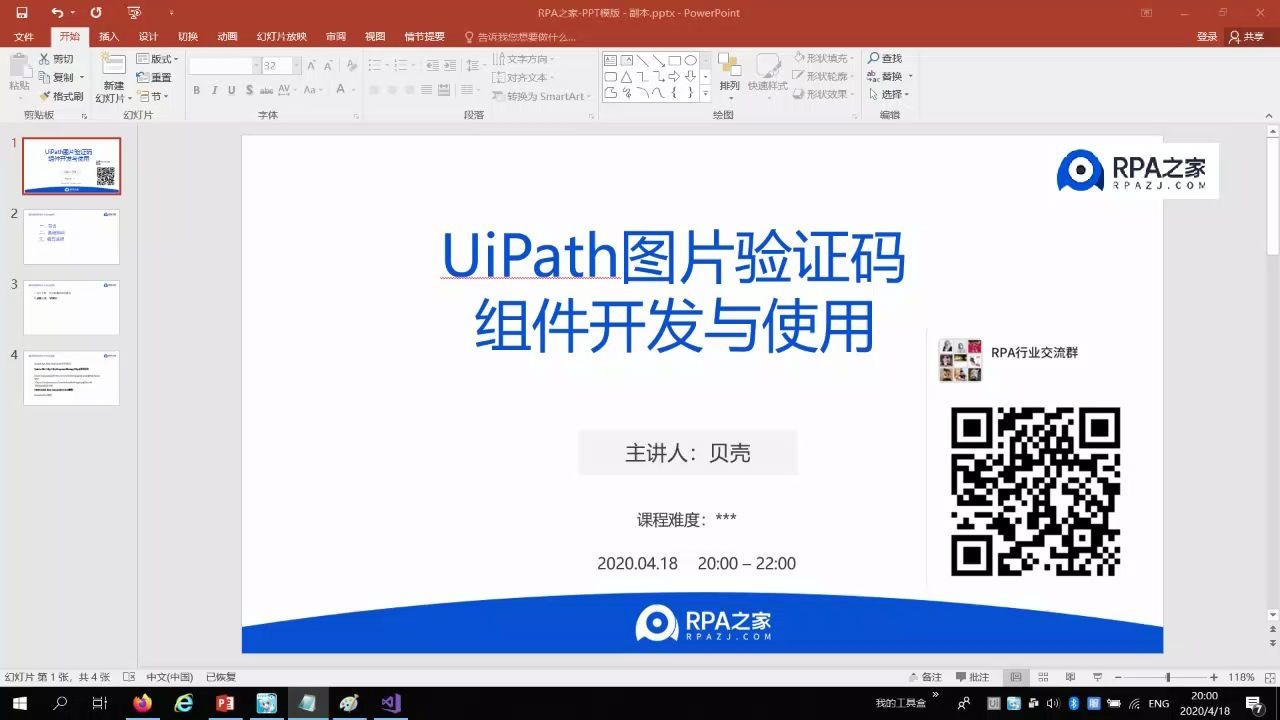The height and width of the screenshot is (720, 1280).
Task: Switch to slide sorter view
Action: tap(1043, 677)
